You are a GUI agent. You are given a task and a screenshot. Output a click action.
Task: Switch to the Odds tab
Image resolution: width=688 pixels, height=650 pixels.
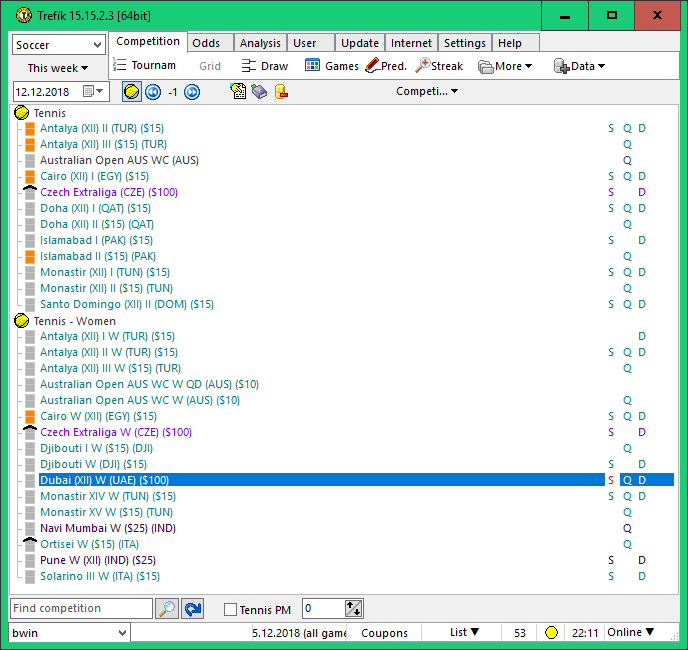pyautogui.click(x=206, y=43)
